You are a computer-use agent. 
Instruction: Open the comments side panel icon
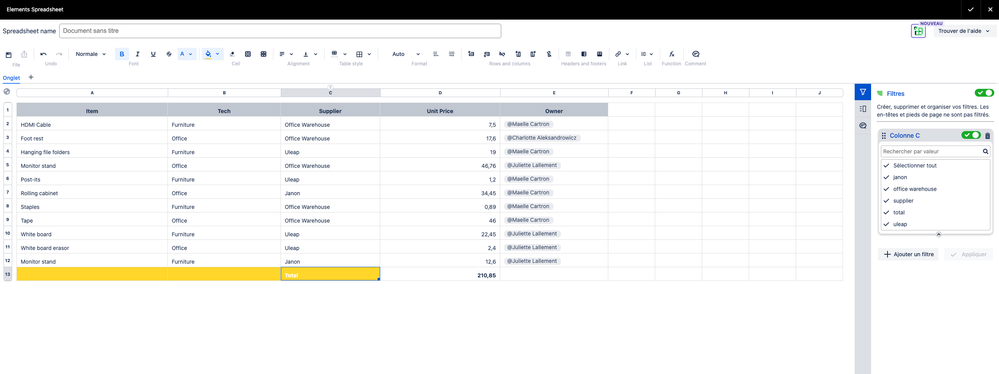point(863,126)
